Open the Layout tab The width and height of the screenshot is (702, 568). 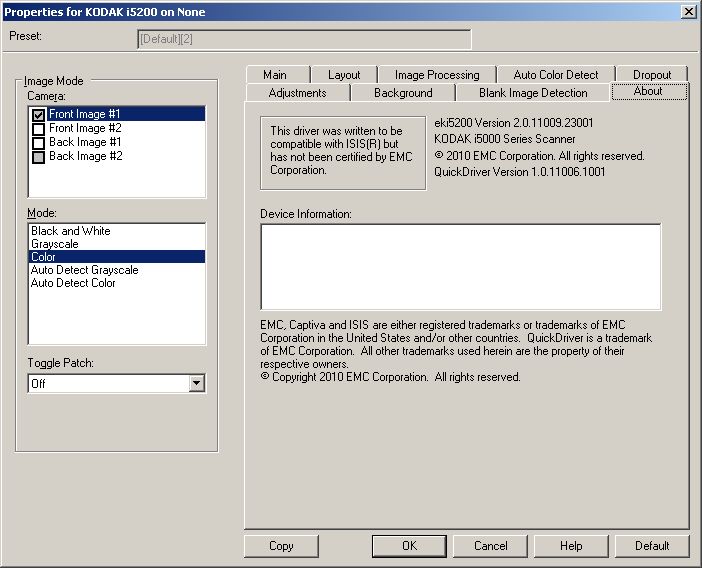click(344, 75)
